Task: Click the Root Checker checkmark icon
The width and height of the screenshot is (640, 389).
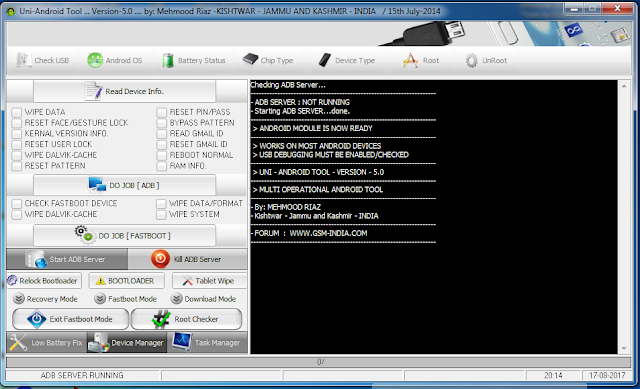Action: tap(161, 319)
